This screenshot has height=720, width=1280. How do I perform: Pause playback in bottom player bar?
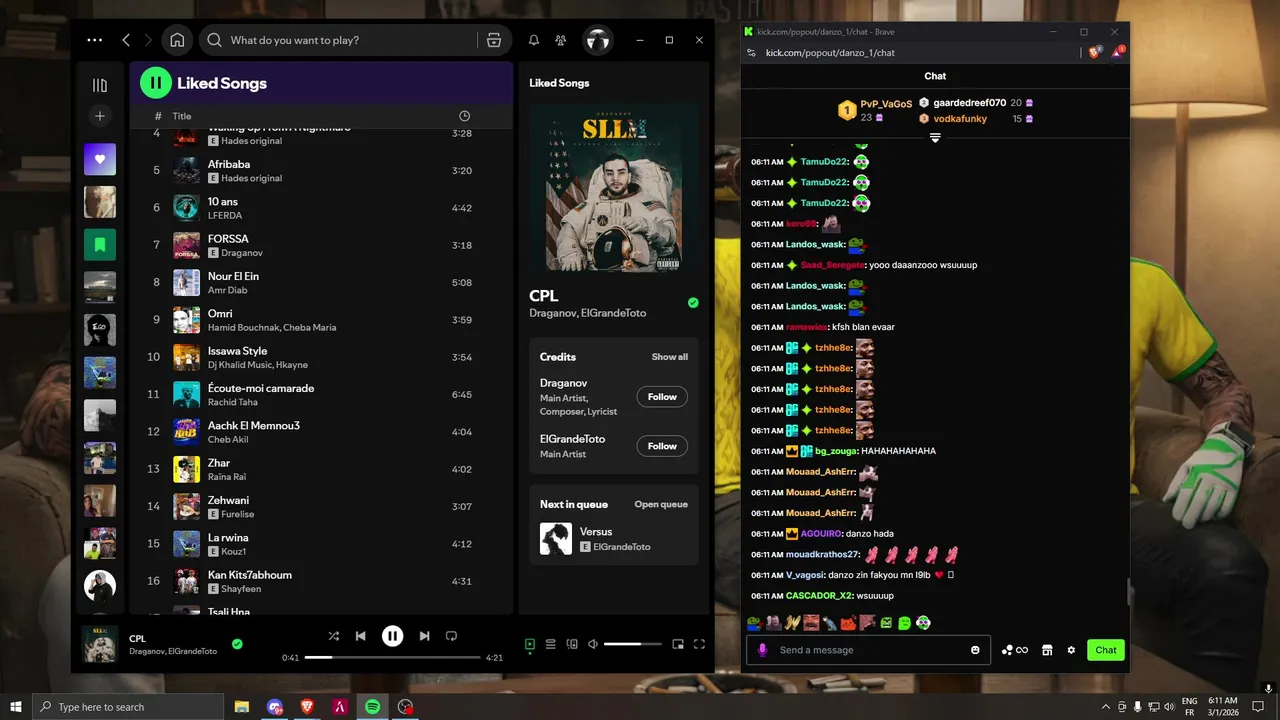[393, 636]
